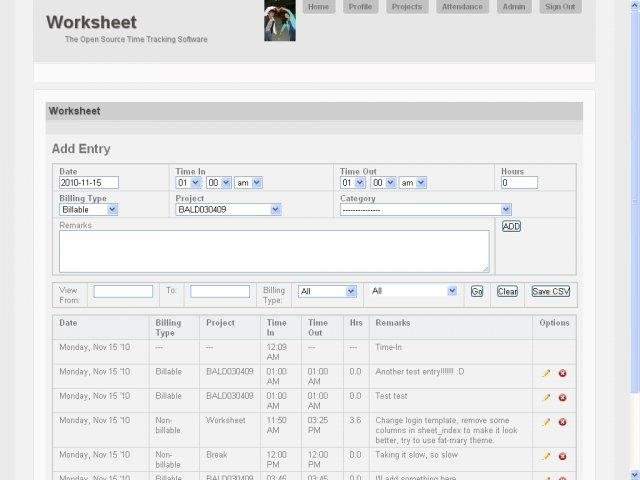Edit the 'Taking it slow' entry
The width and height of the screenshot is (640, 480).
point(546,456)
